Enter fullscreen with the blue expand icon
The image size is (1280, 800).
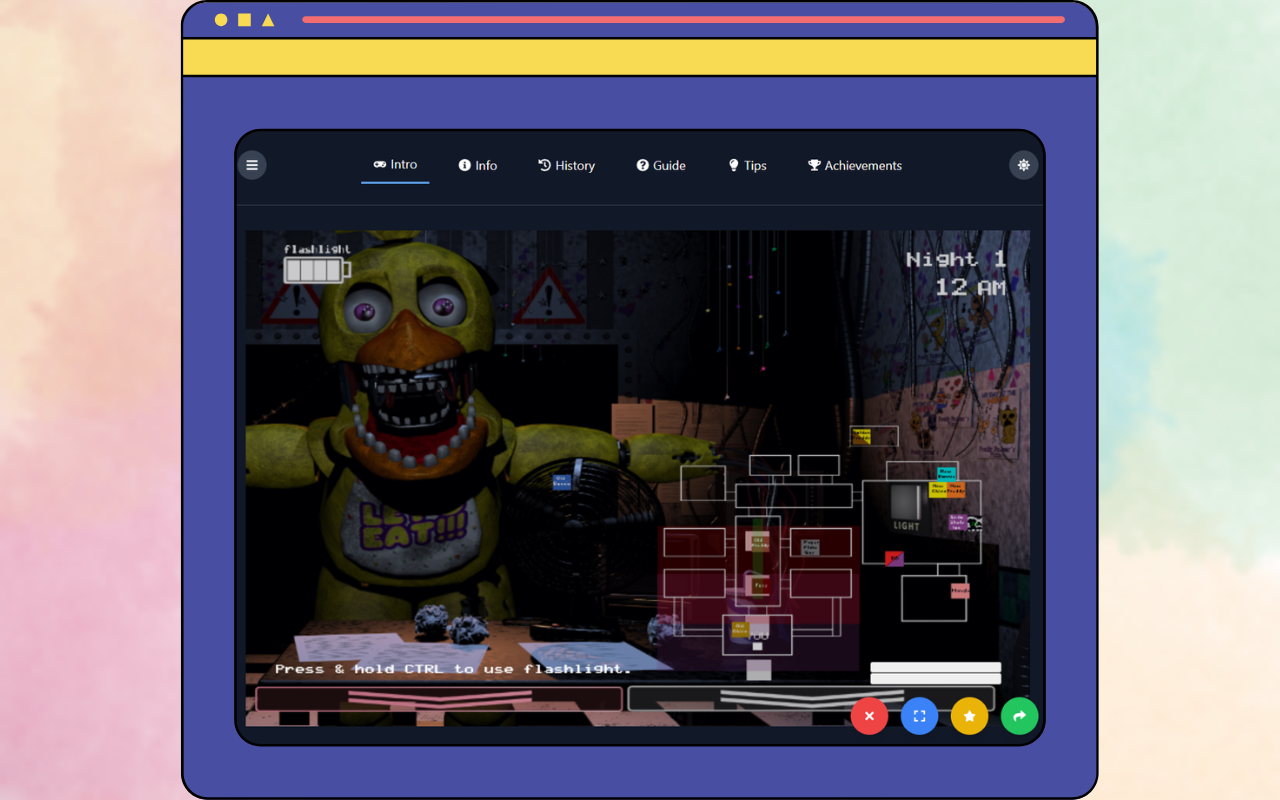[x=919, y=716]
